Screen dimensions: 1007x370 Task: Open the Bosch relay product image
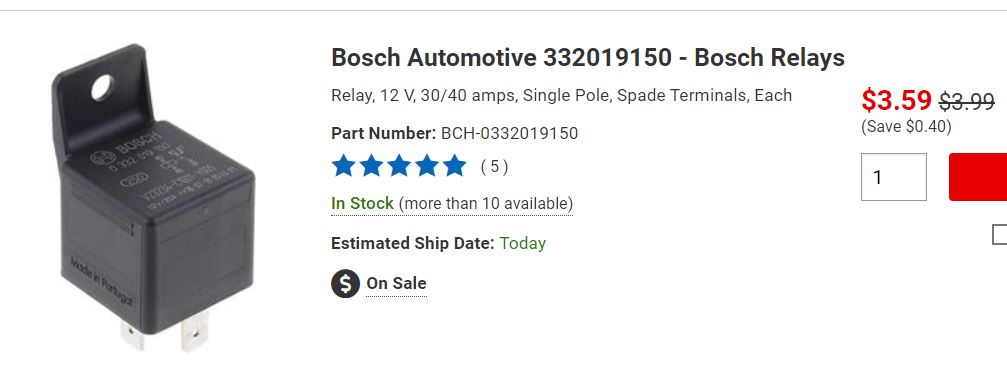tap(153, 197)
